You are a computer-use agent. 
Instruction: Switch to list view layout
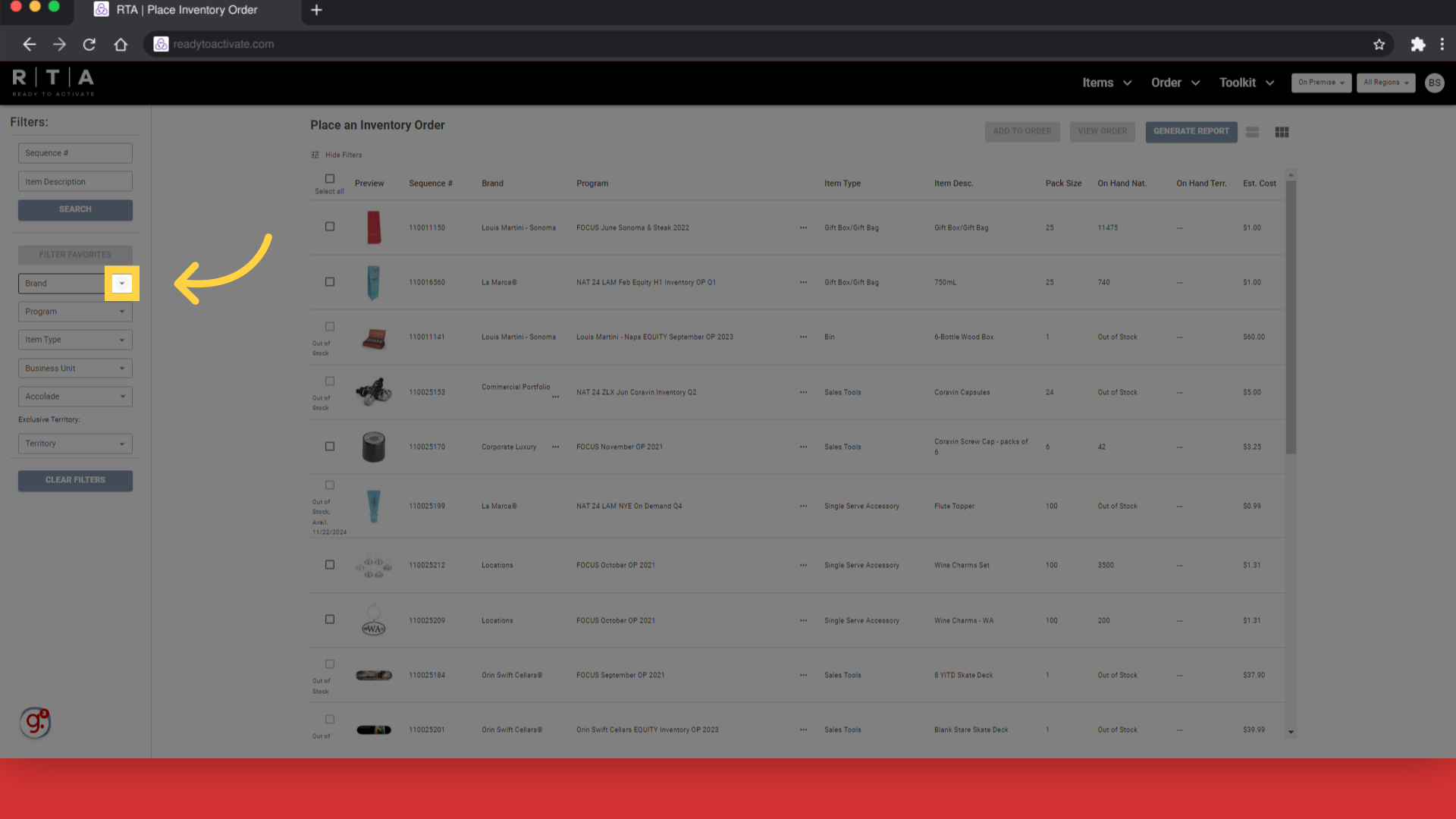[x=1252, y=132]
